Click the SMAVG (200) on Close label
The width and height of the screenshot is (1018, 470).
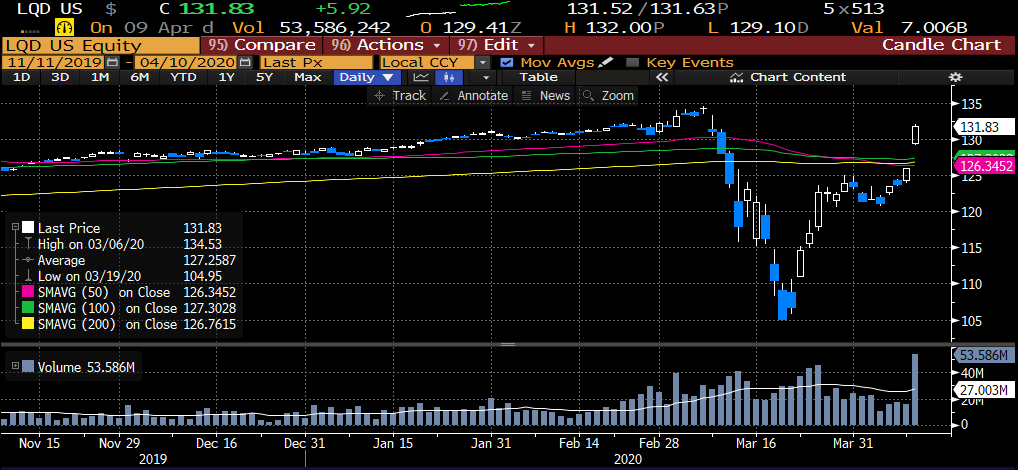107,324
